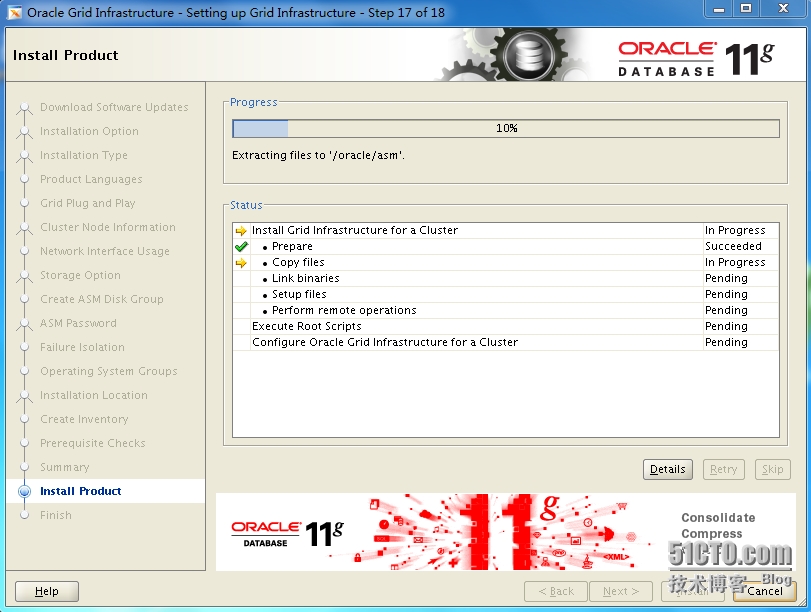Maximize the installer window
The height and width of the screenshot is (612, 811).
(746, 9)
